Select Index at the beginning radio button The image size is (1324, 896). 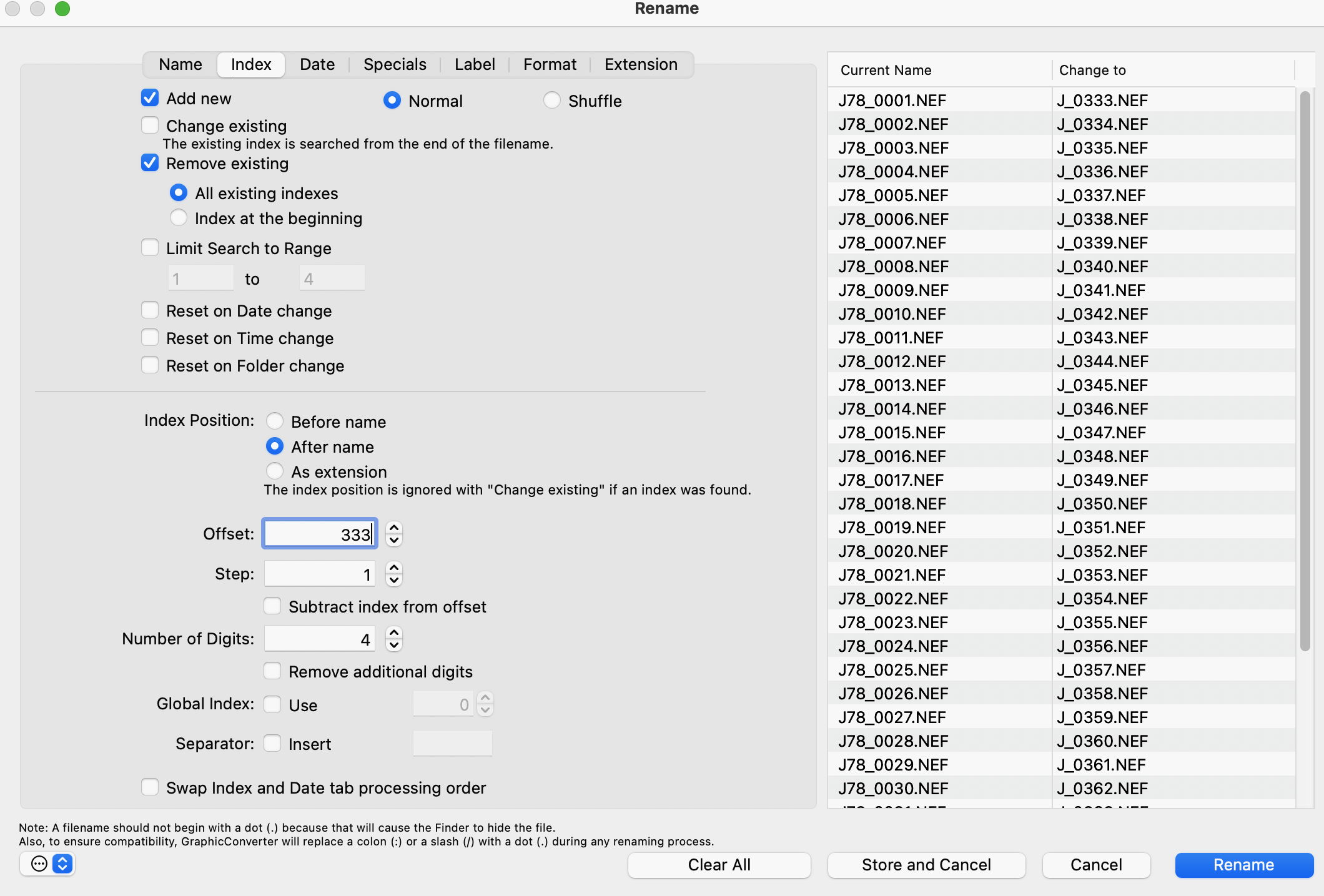coord(179,218)
